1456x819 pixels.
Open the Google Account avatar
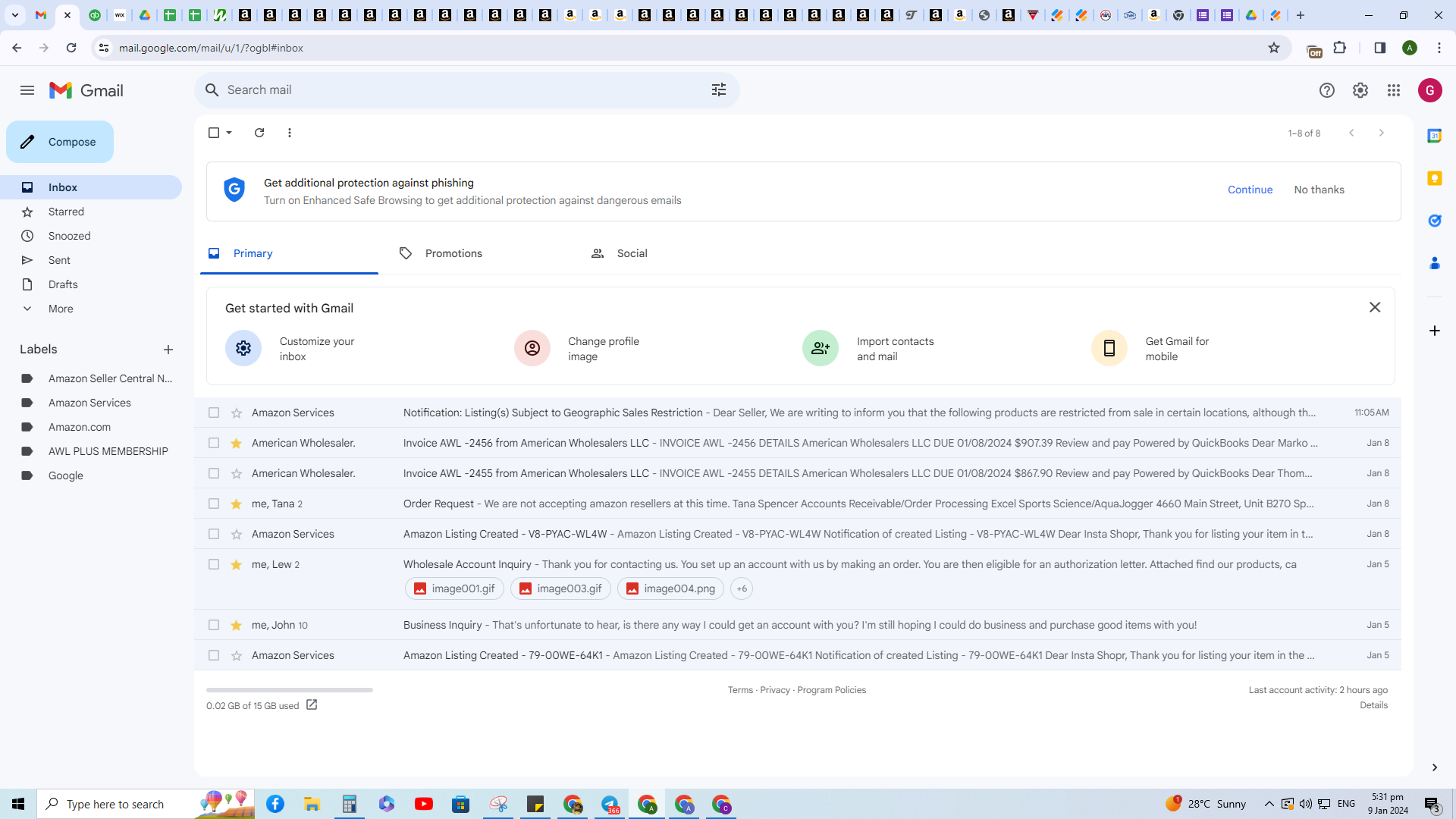[1430, 90]
